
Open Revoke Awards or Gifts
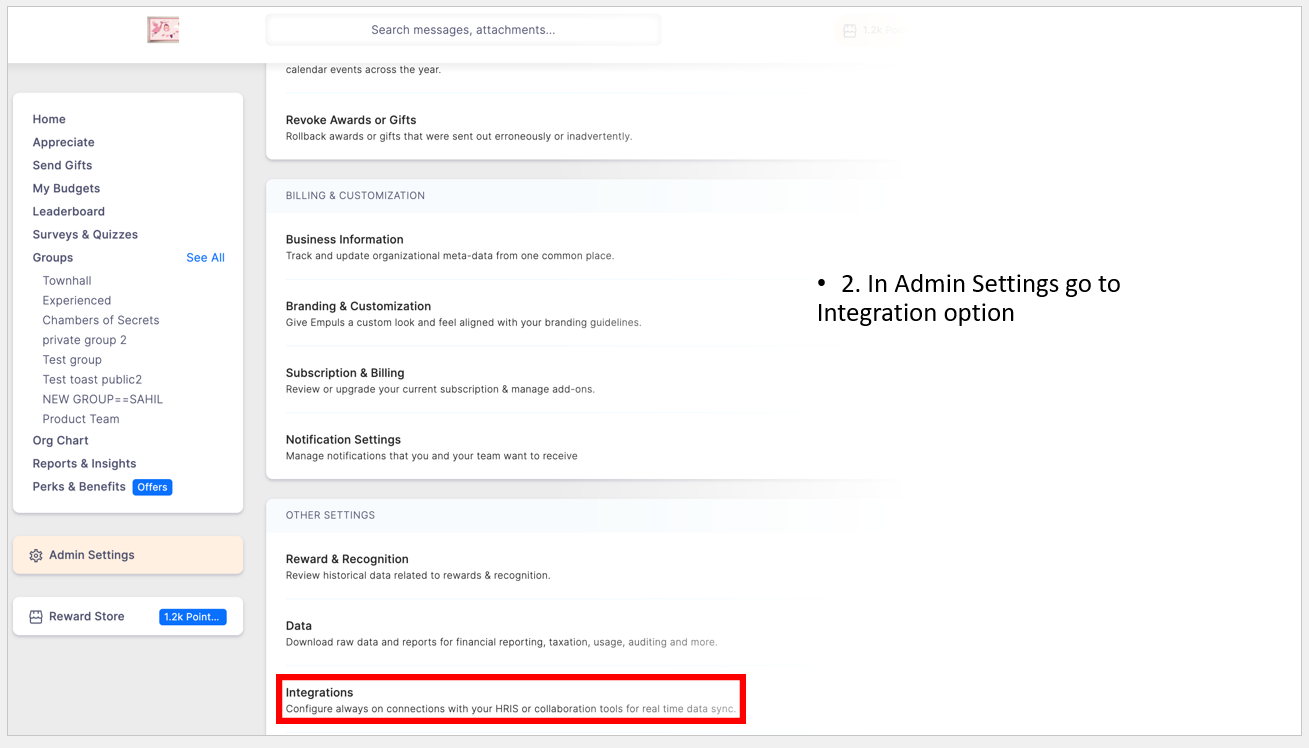point(351,120)
